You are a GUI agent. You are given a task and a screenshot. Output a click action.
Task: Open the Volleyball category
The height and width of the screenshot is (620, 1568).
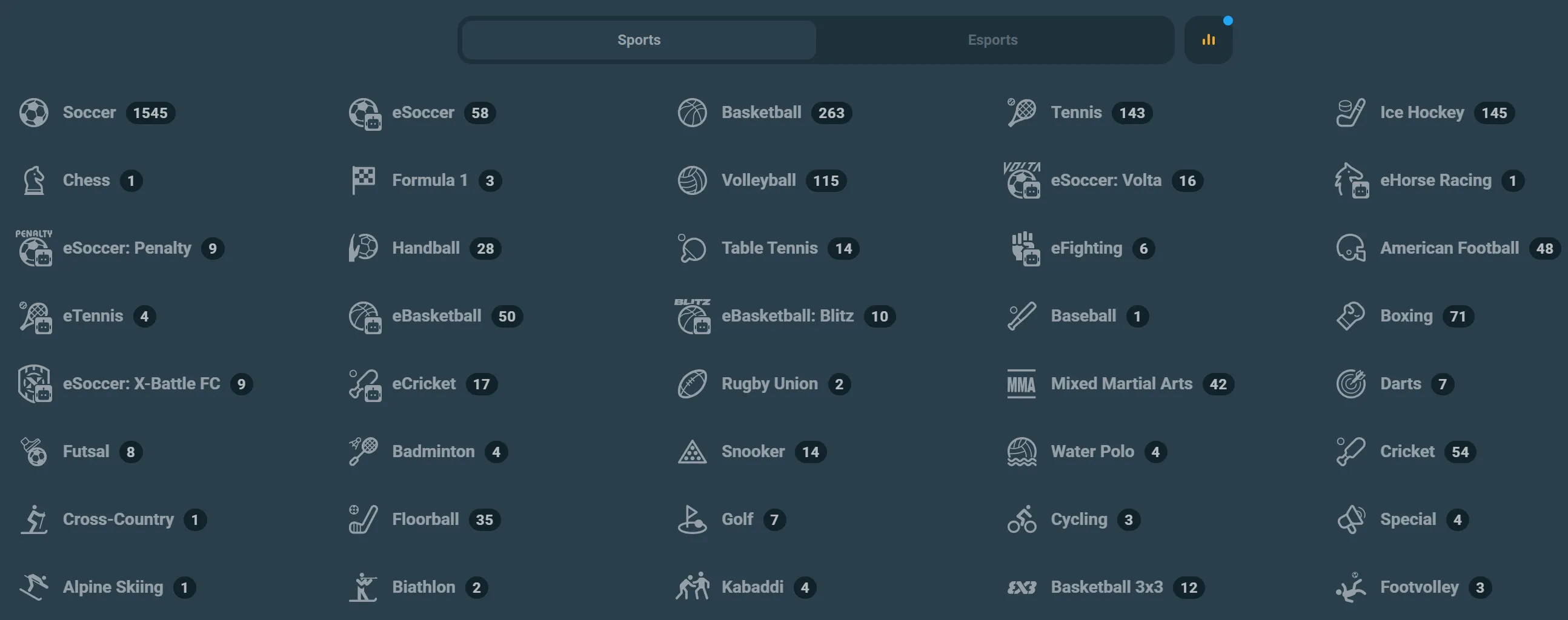tap(759, 180)
